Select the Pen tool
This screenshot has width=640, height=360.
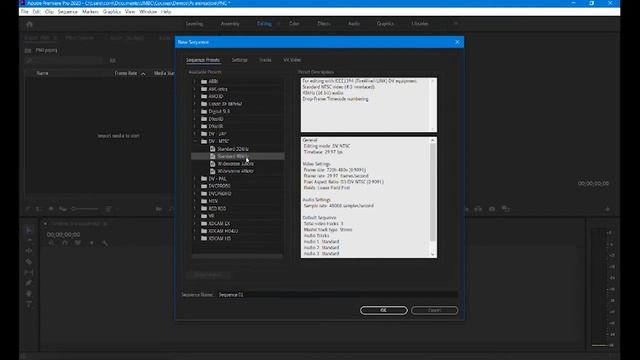tap(29, 283)
